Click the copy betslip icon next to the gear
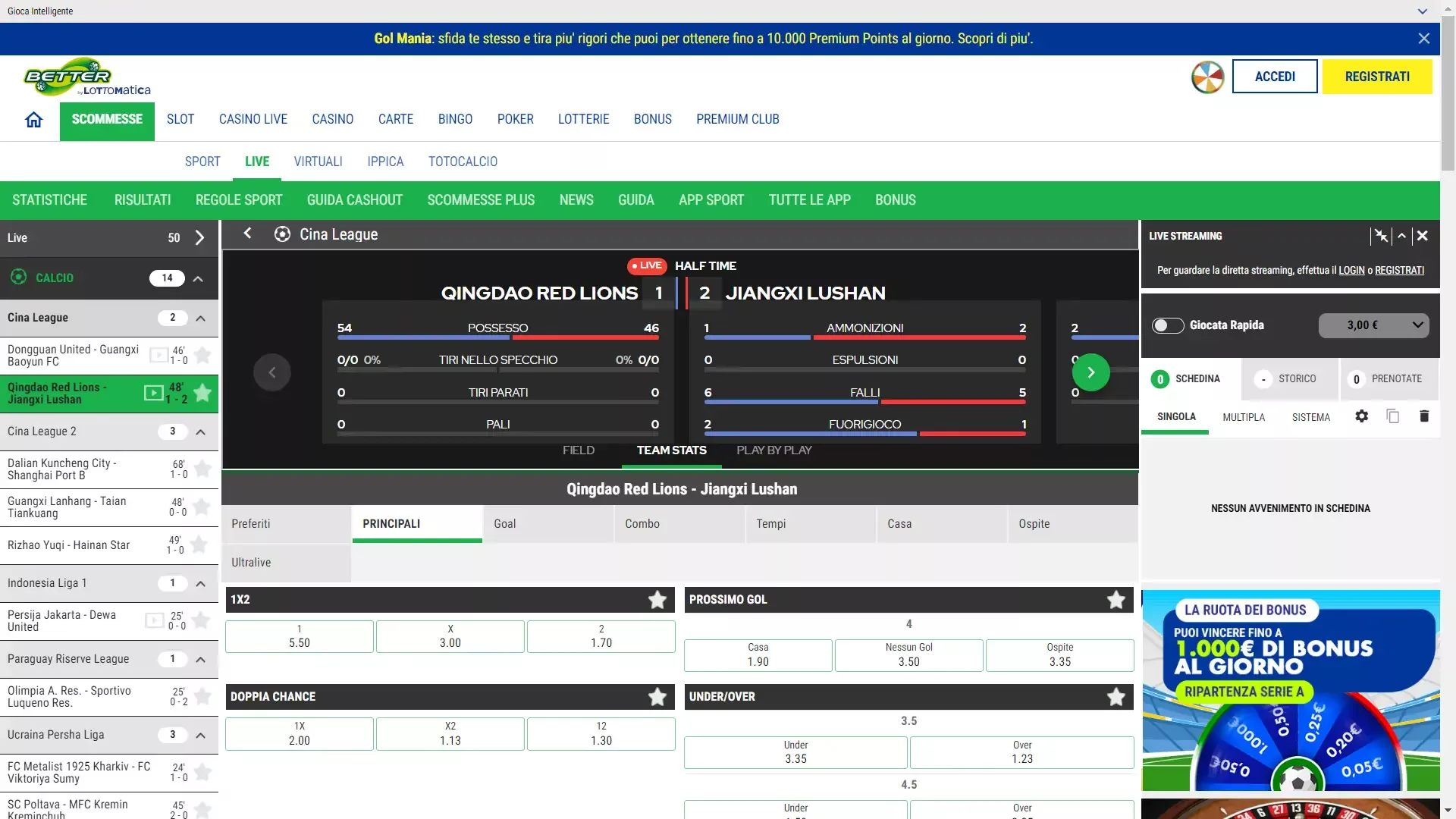1456x819 pixels. click(1392, 416)
